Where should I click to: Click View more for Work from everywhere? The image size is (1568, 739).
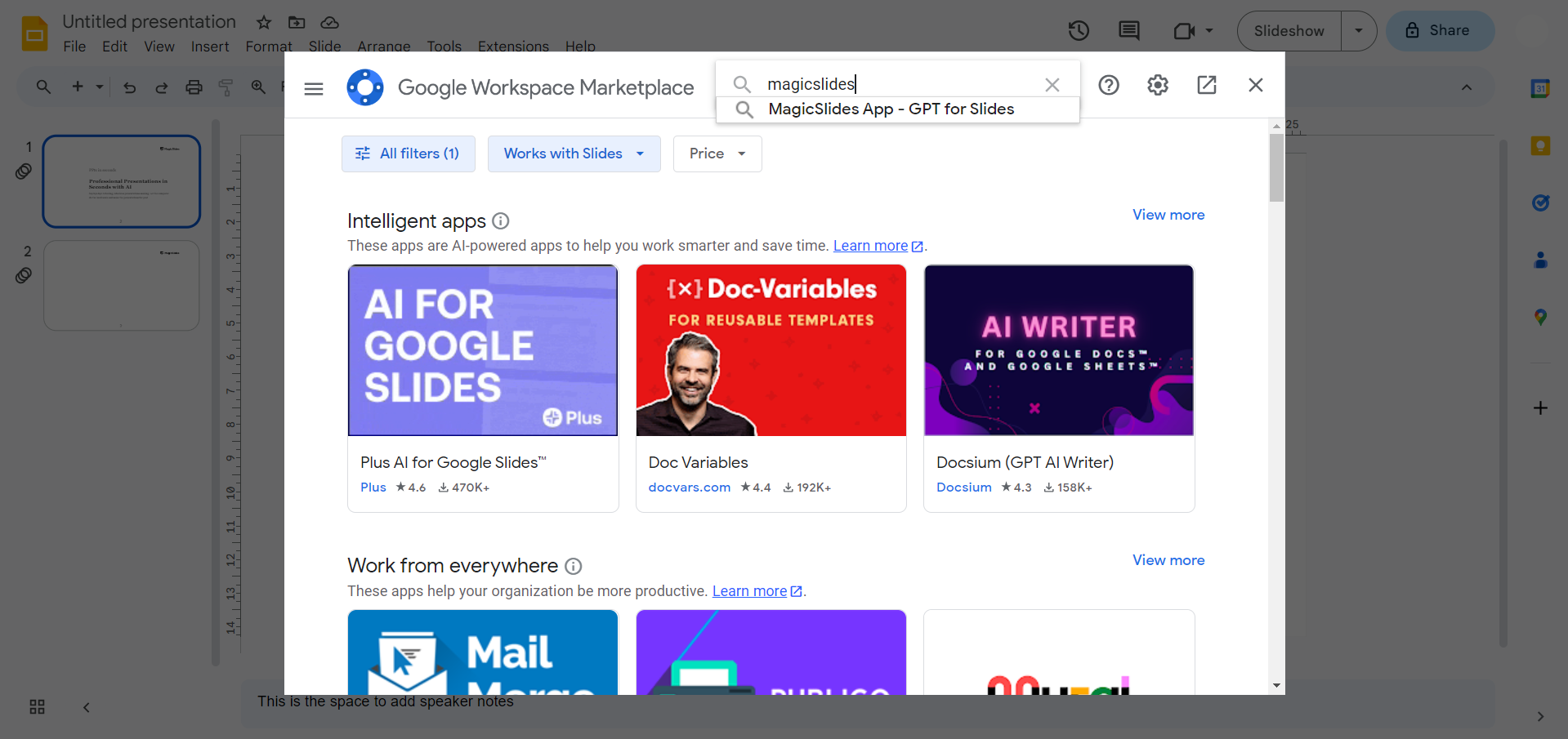coord(1168,560)
